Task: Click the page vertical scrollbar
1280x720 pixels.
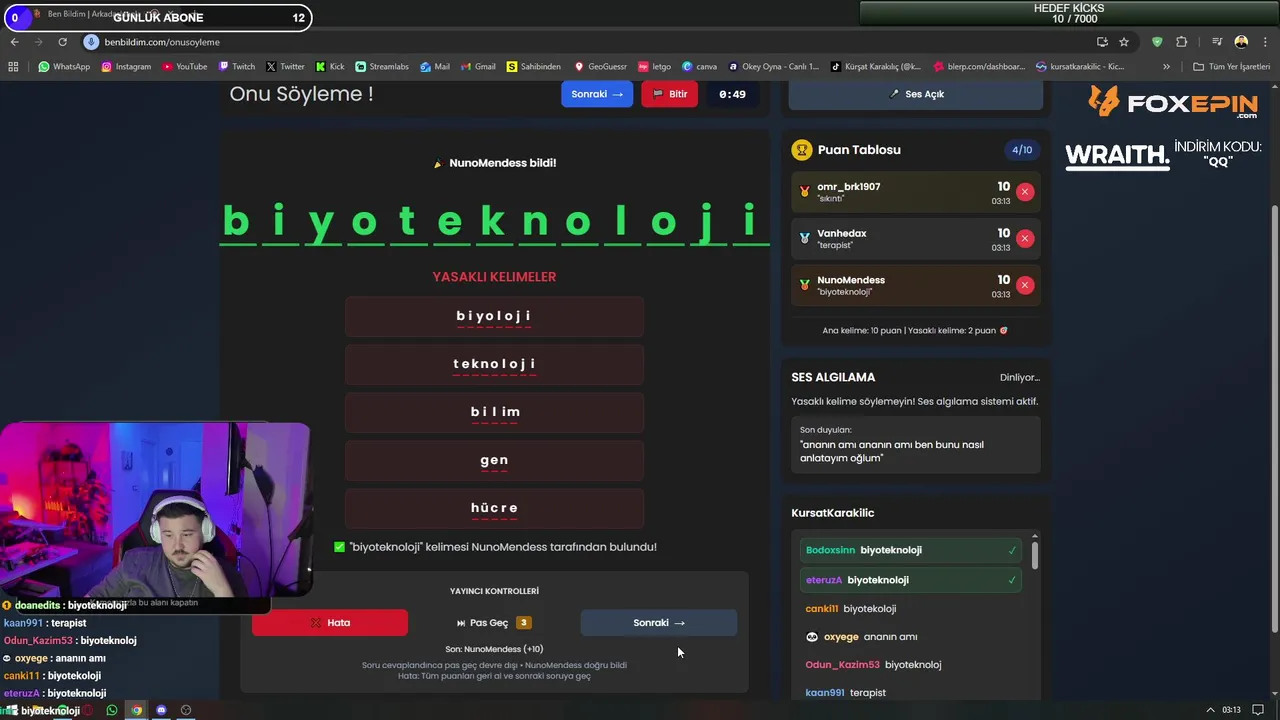Action: coord(1274,418)
